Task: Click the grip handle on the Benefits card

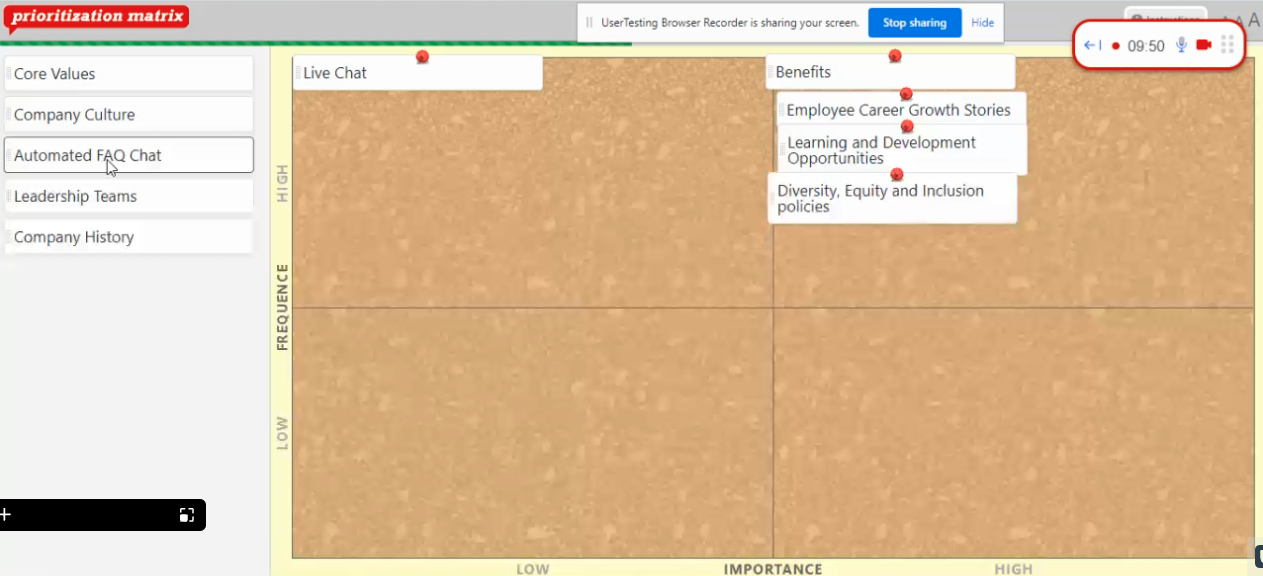Action: coord(770,72)
